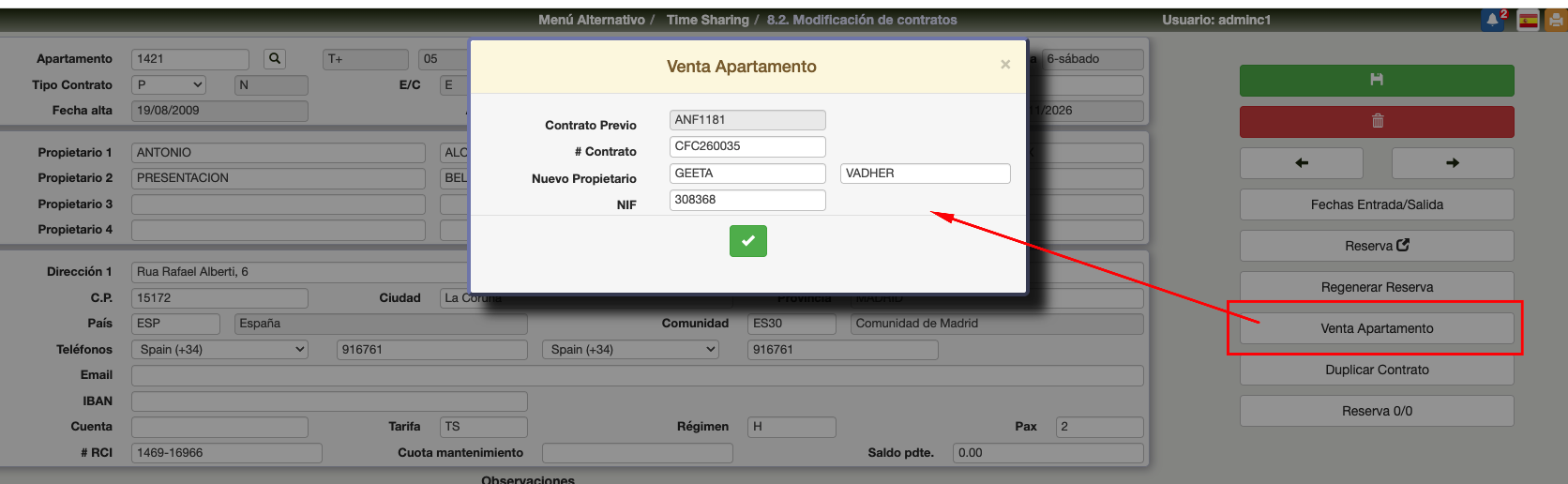Screen dimensions: 1568x484
Task: Click the NIF field in the dialog
Action: point(747,200)
